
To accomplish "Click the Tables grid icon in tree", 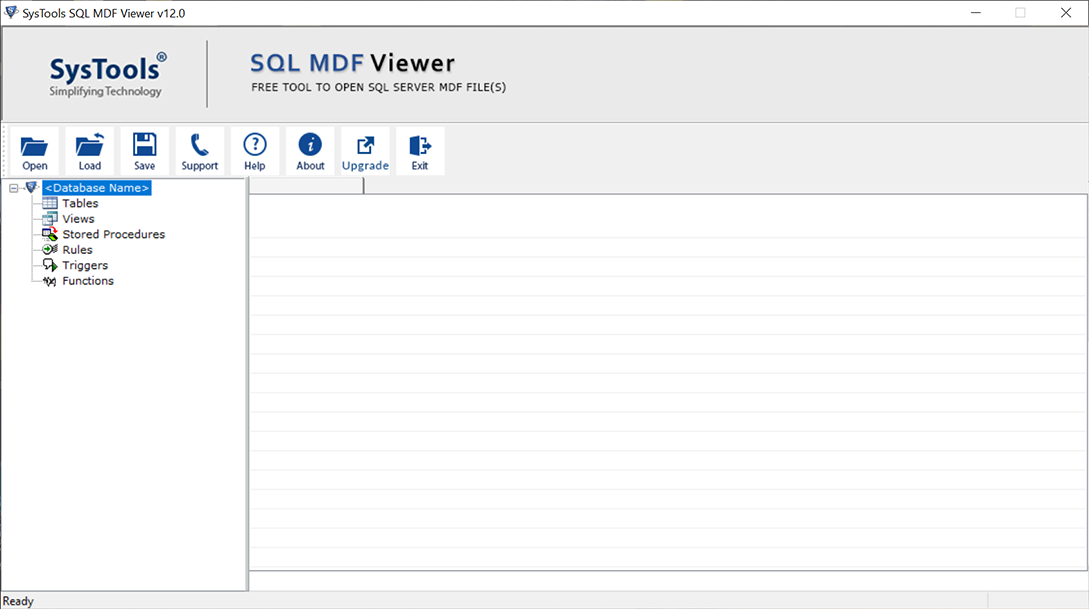I will [x=50, y=203].
